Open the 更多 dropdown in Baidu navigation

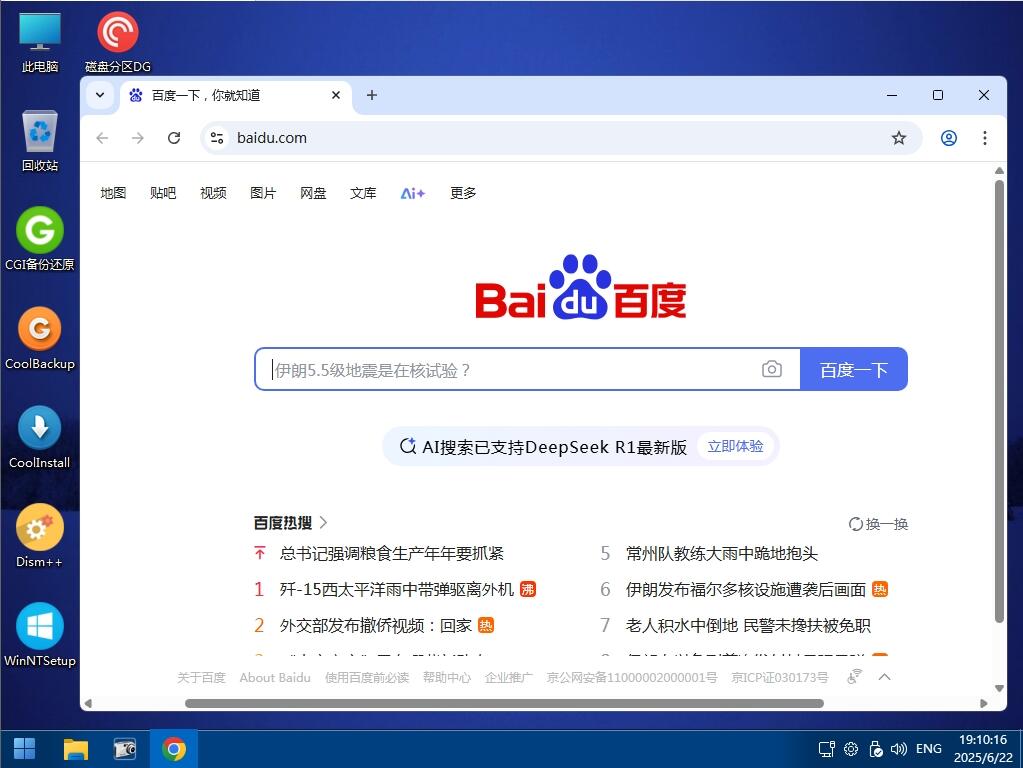point(462,193)
